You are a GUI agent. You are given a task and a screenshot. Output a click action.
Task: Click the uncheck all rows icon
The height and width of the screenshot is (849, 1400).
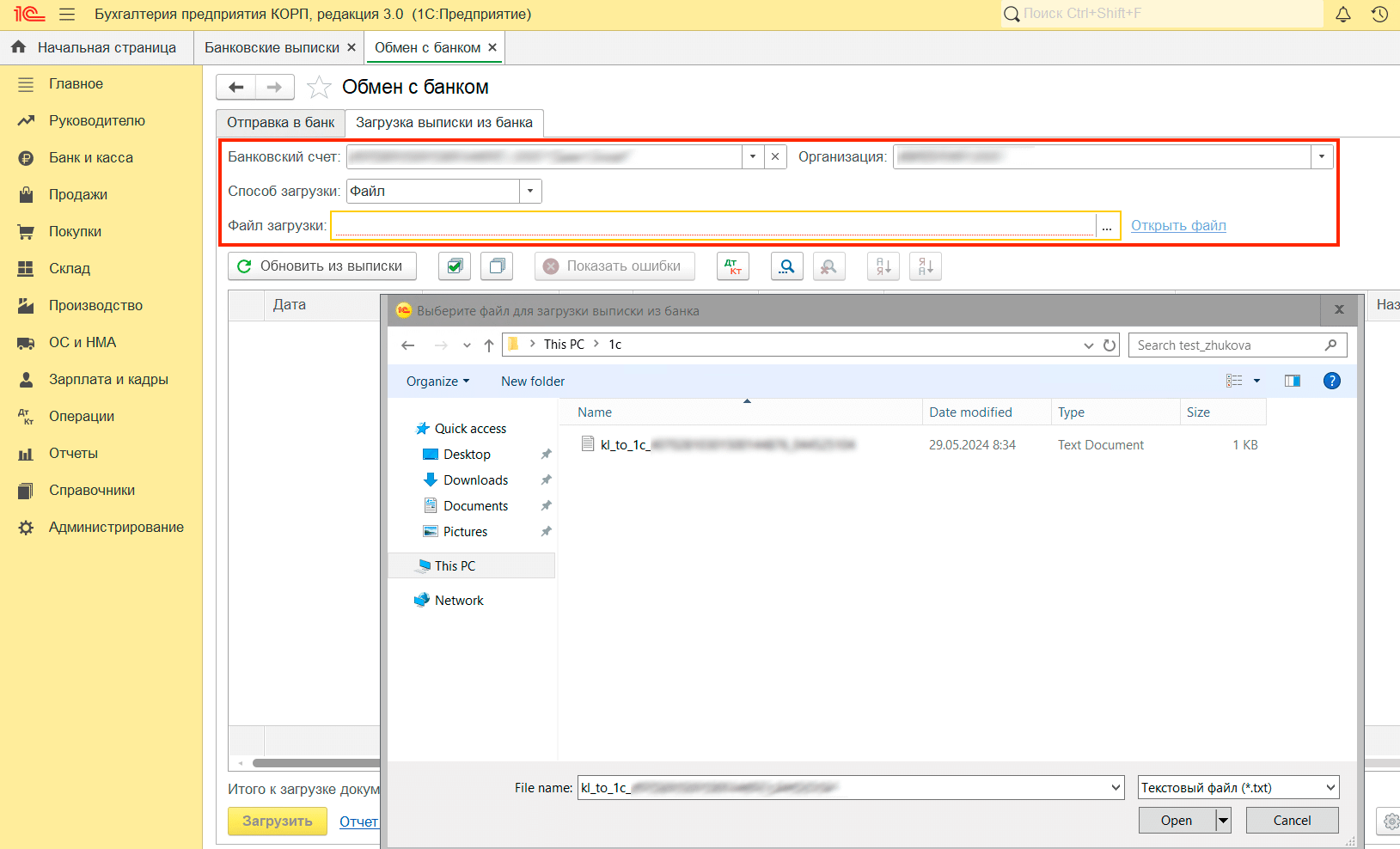tap(497, 266)
